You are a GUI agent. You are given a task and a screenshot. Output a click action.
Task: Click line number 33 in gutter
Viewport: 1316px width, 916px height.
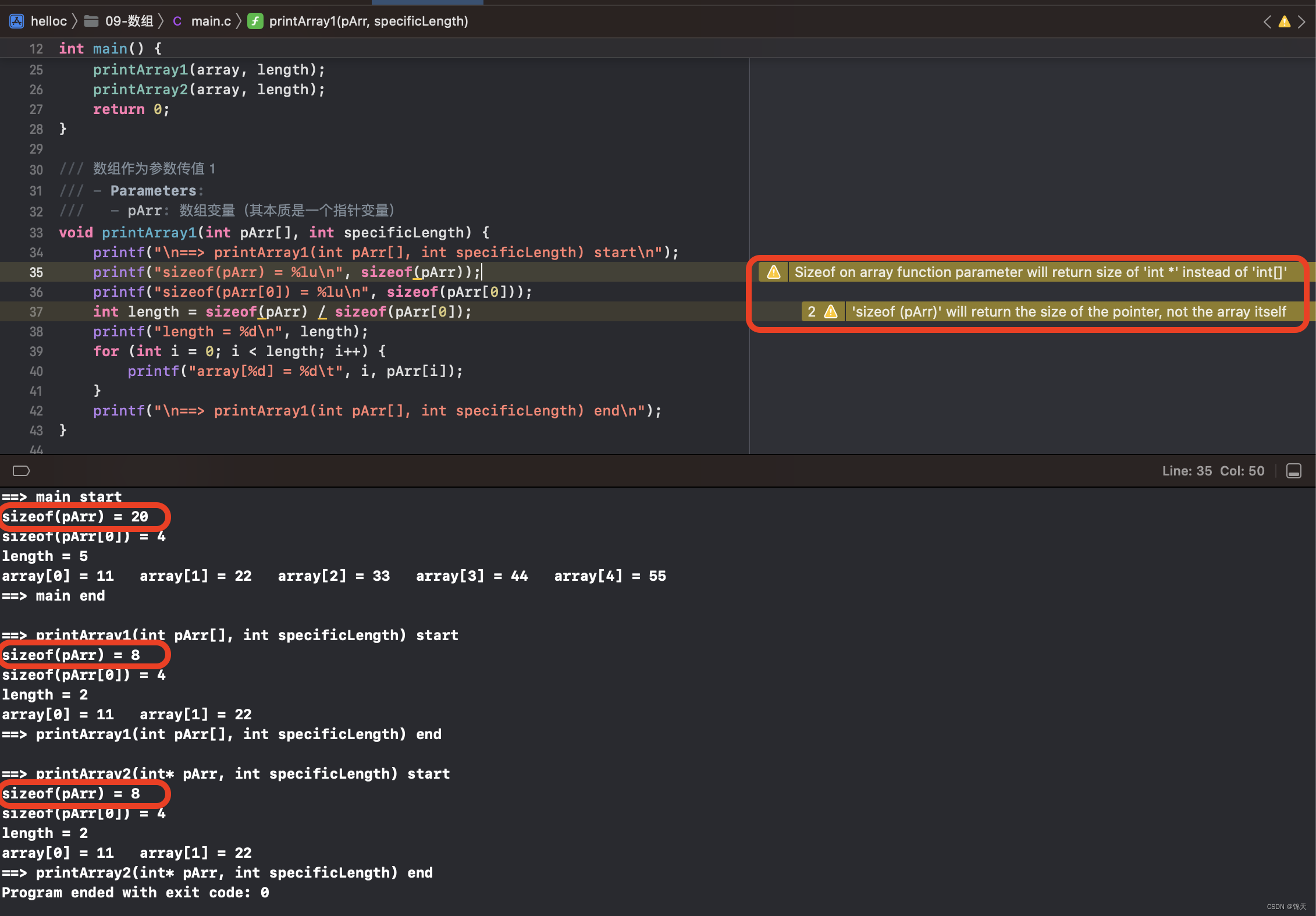pos(36,233)
